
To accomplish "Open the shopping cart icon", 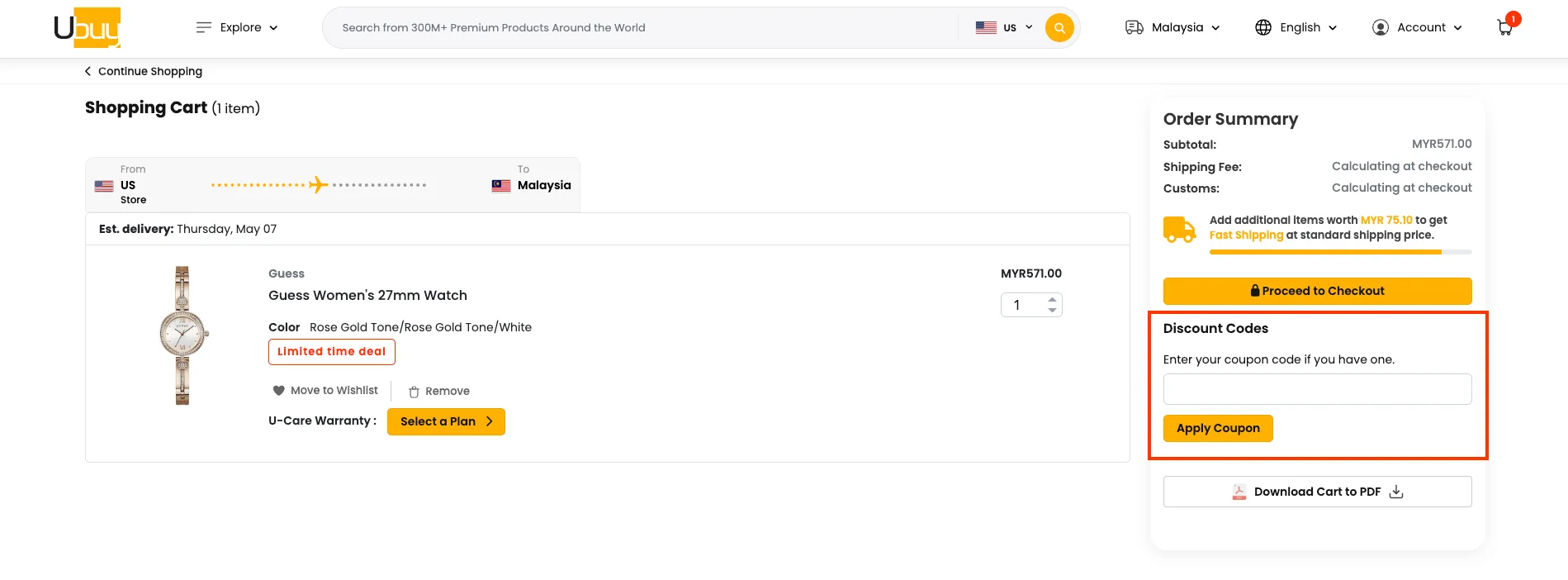I will [x=1506, y=27].
